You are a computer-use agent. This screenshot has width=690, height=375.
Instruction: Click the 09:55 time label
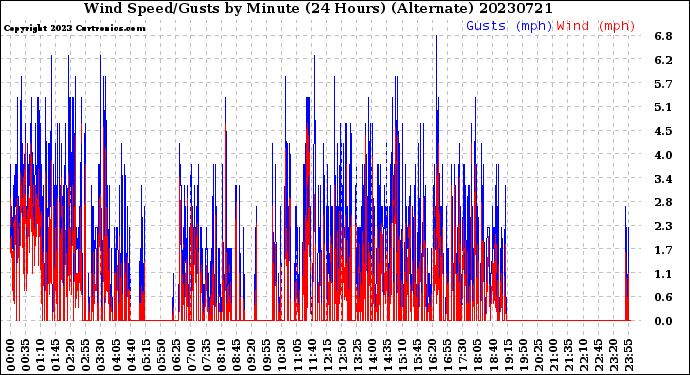point(267,355)
